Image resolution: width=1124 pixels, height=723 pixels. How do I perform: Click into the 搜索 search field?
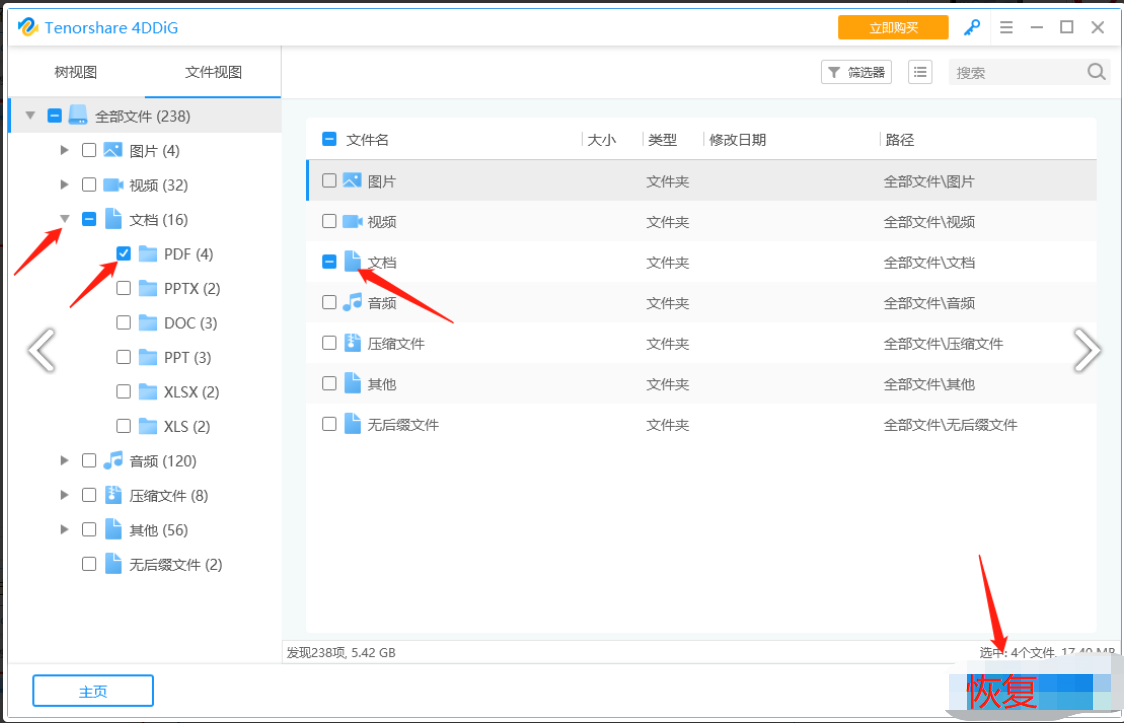pyautogui.click(x=1015, y=72)
